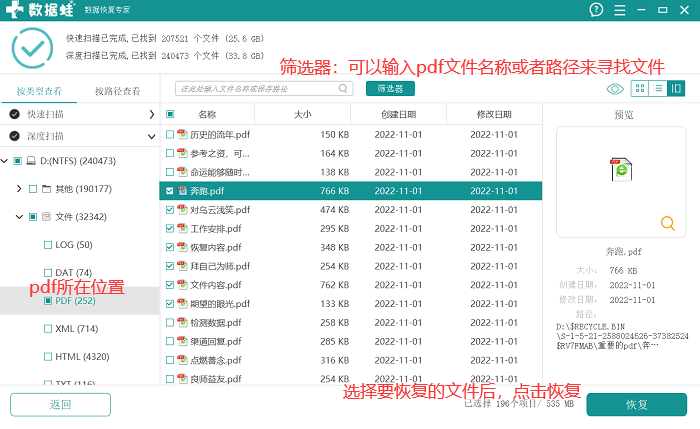This screenshot has height=429, width=700.
Task: Sort by 创建日期 column header
Action: pos(398,114)
